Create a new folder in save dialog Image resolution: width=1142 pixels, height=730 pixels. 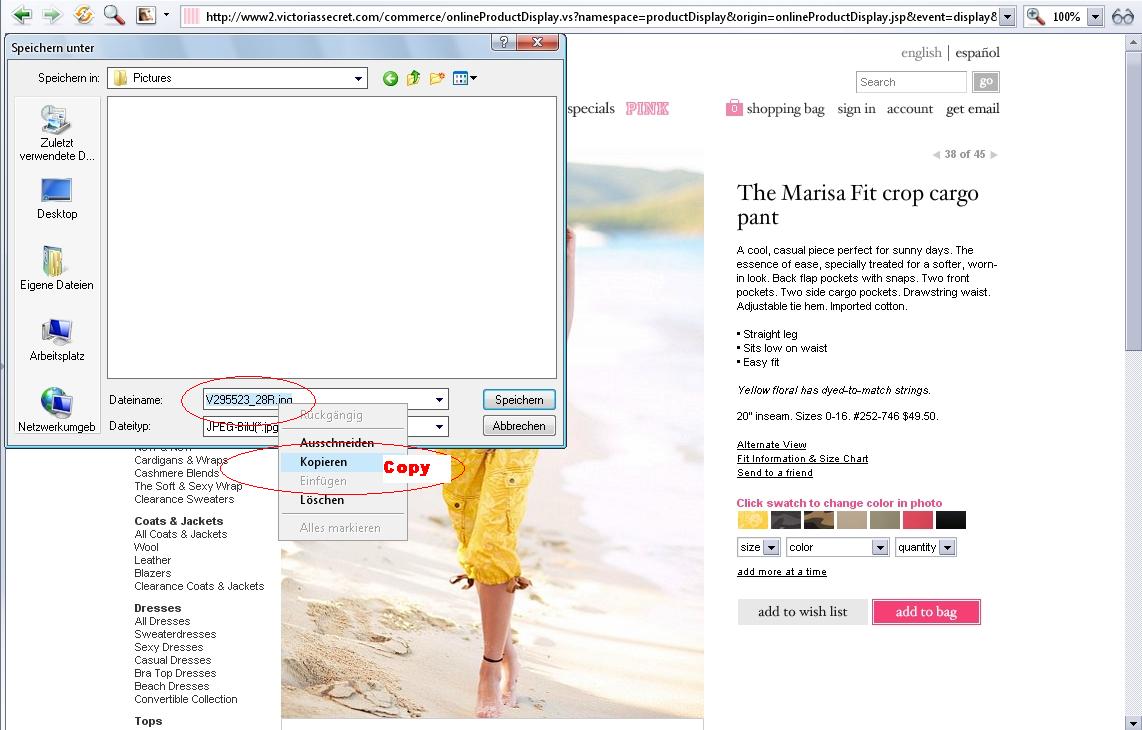coord(437,78)
